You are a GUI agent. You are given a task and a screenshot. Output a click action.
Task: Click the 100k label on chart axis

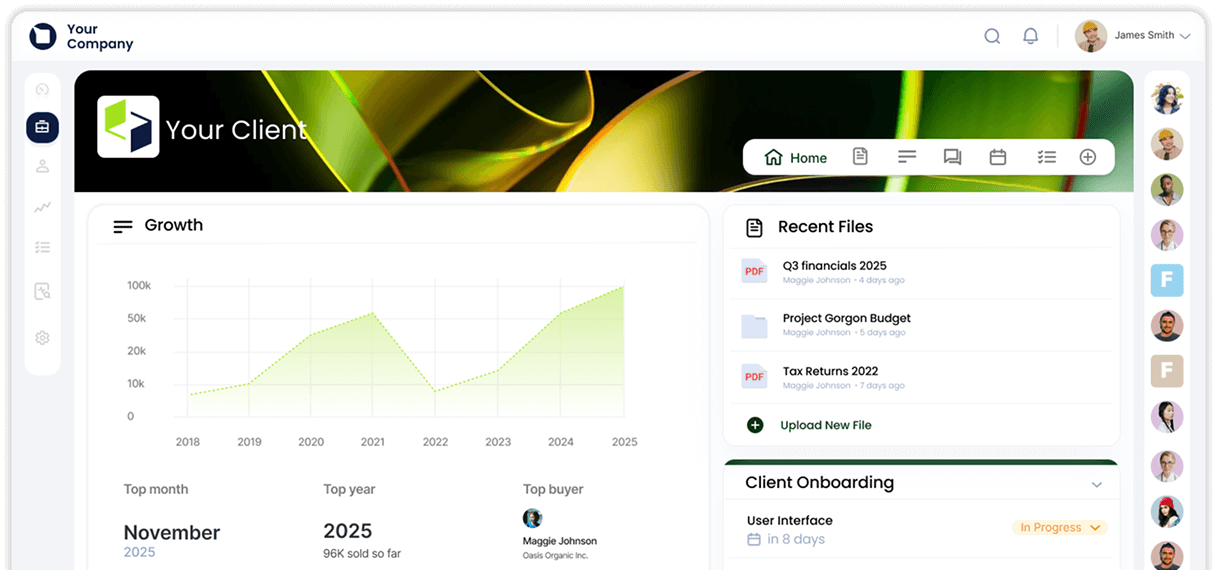point(139,286)
